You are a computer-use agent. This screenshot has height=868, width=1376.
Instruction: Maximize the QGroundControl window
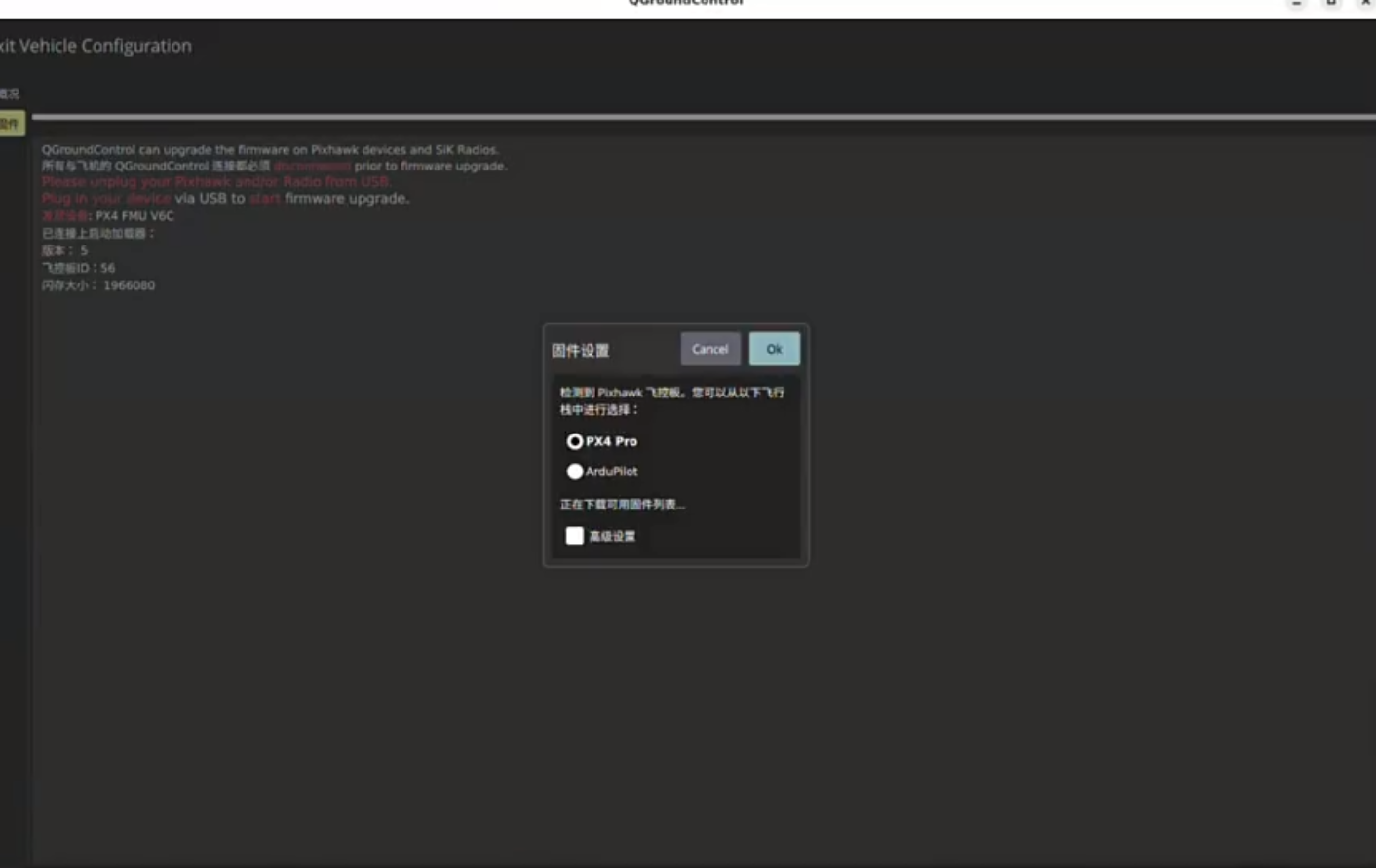coord(1331,4)
